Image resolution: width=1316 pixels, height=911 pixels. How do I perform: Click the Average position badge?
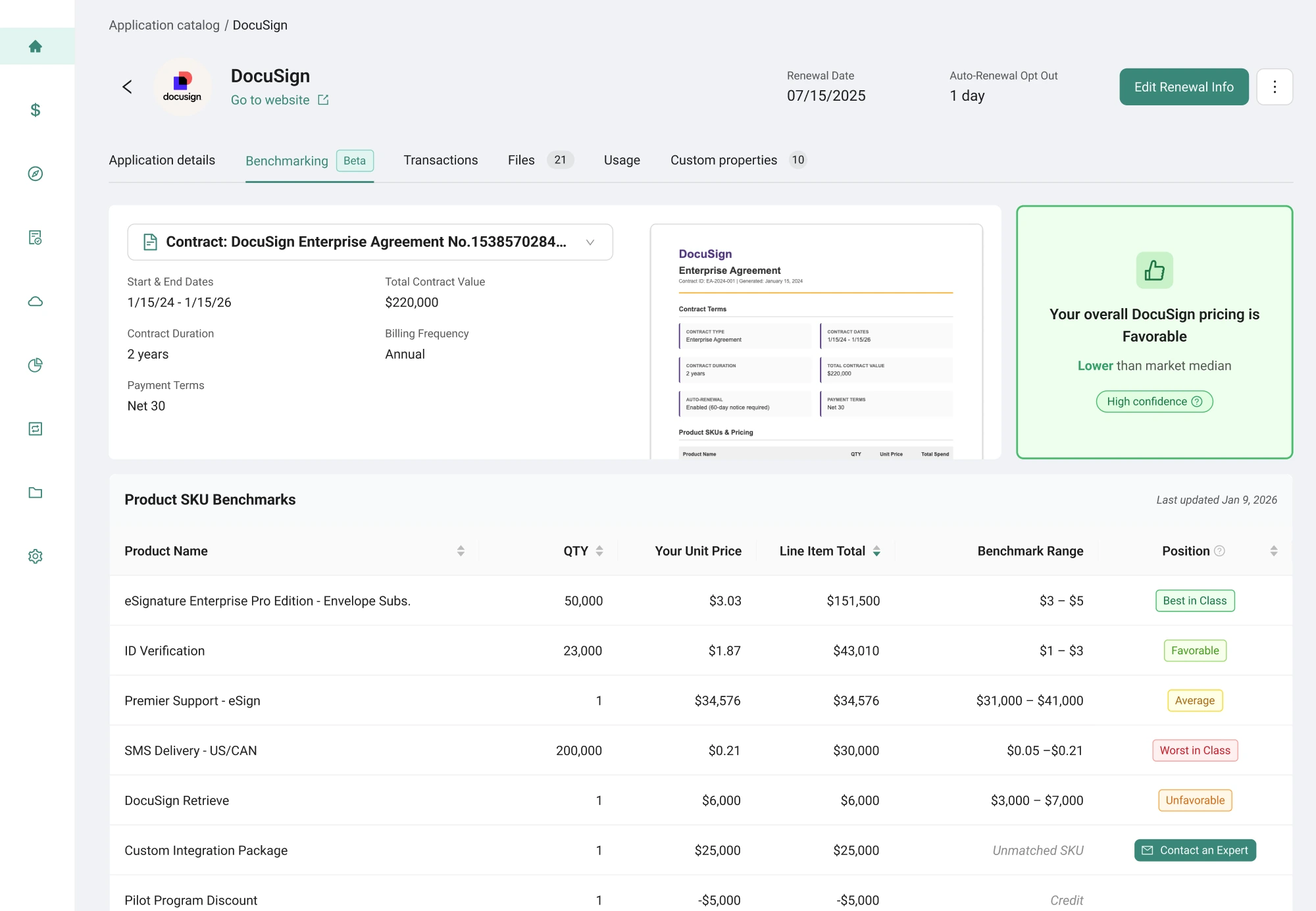point(1195,701)
